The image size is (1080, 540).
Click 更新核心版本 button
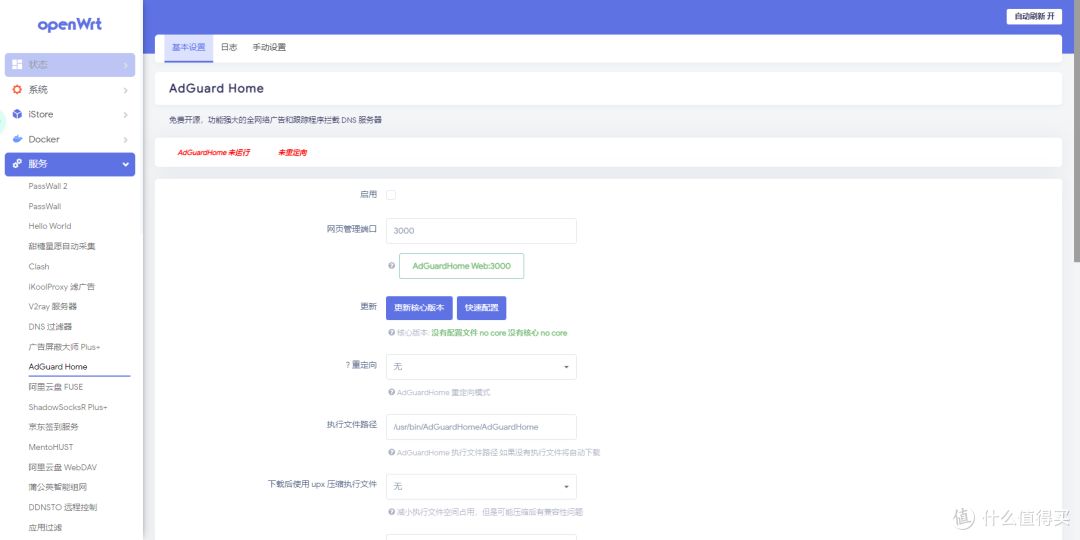[x=419, y=308]
